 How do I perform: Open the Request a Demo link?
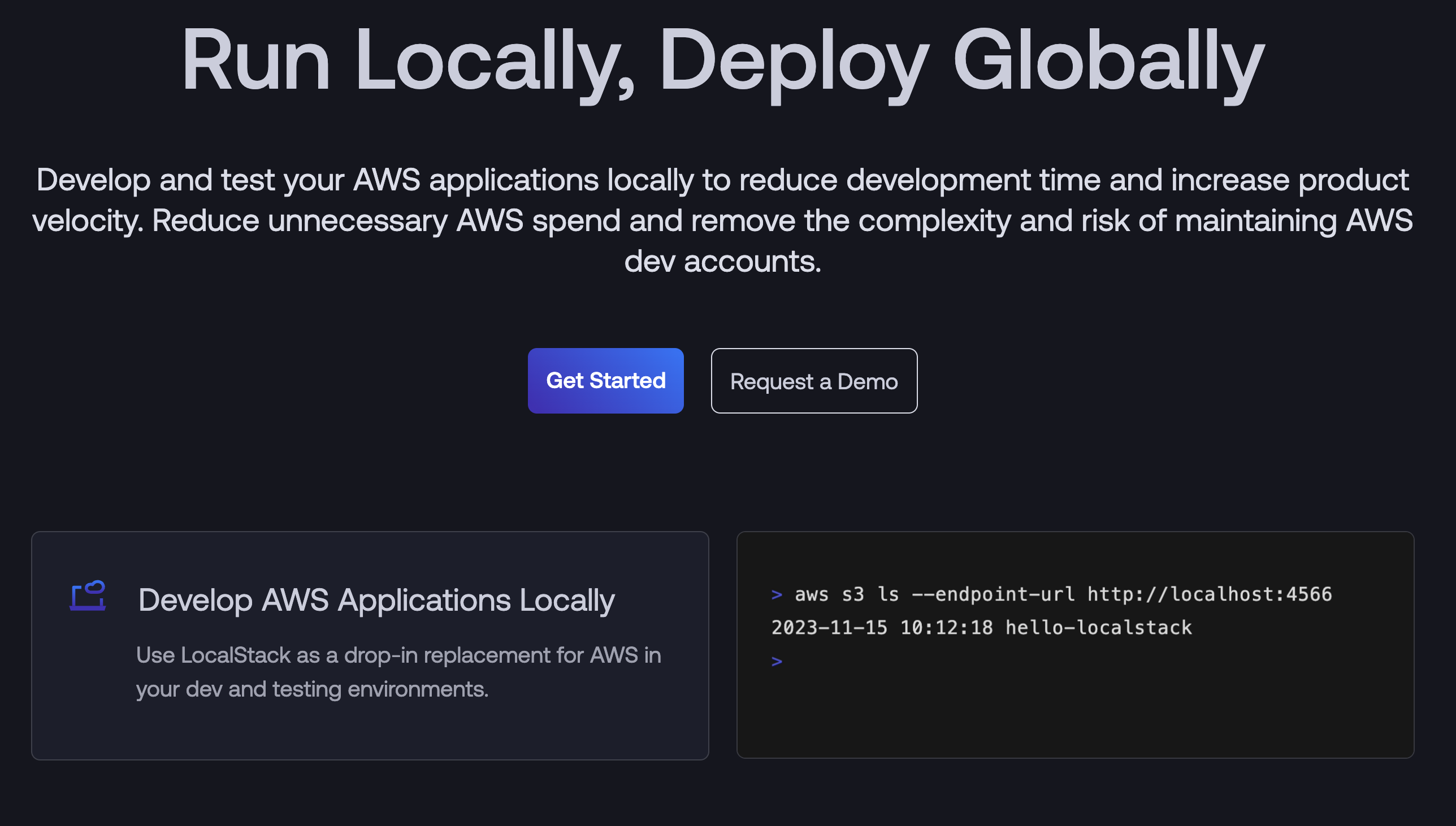click(x=814, y=381)
